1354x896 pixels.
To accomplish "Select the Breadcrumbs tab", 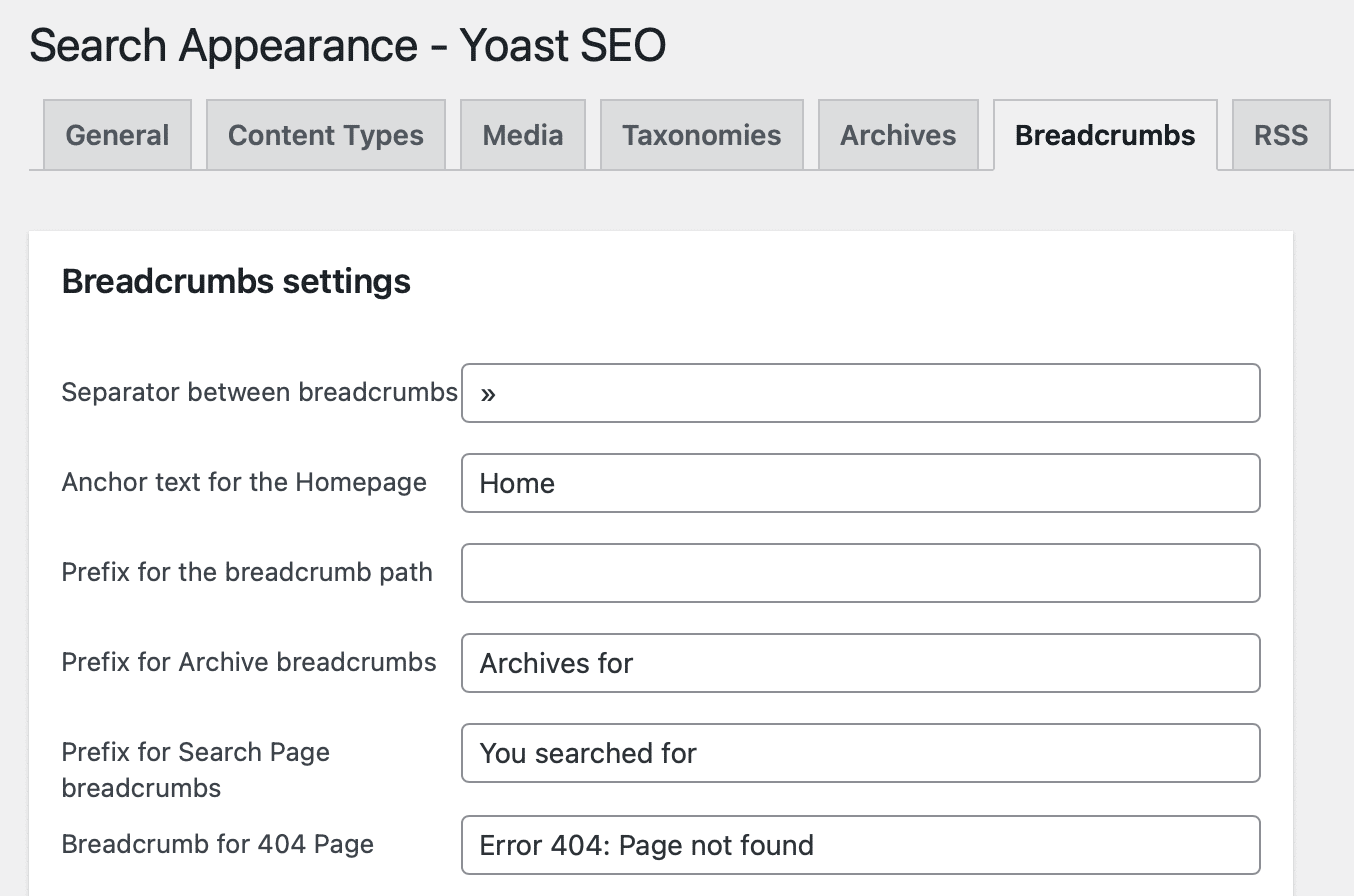I will (x=1104, y=135).
